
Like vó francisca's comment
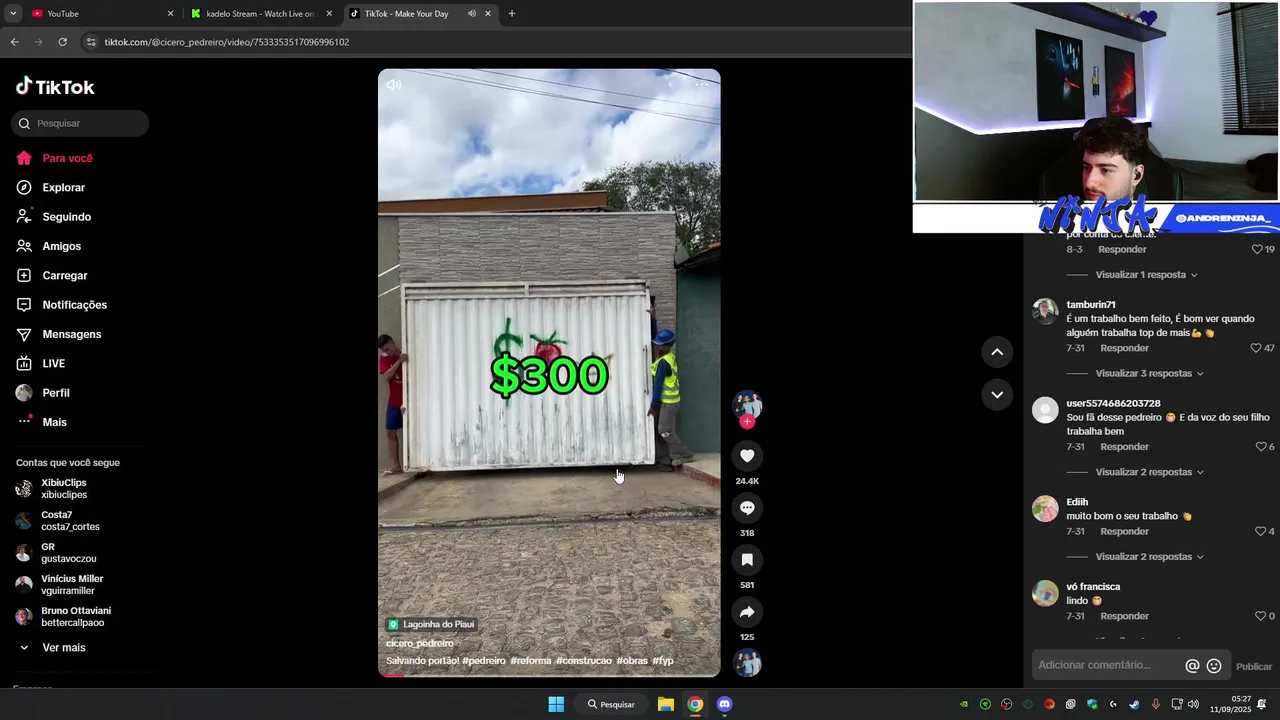1260,616
